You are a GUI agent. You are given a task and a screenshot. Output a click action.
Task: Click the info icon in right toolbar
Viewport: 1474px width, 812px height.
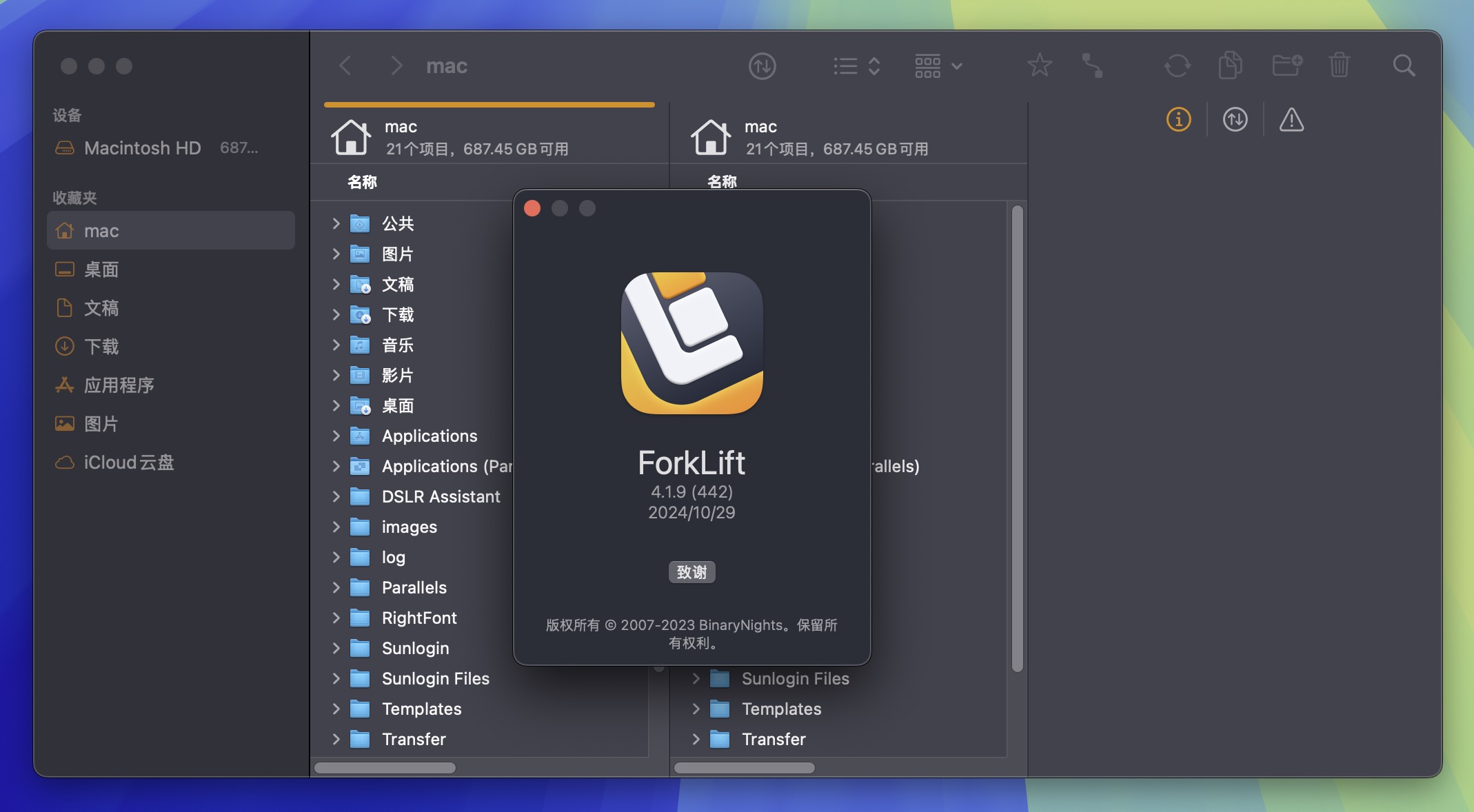(1178, 119)
